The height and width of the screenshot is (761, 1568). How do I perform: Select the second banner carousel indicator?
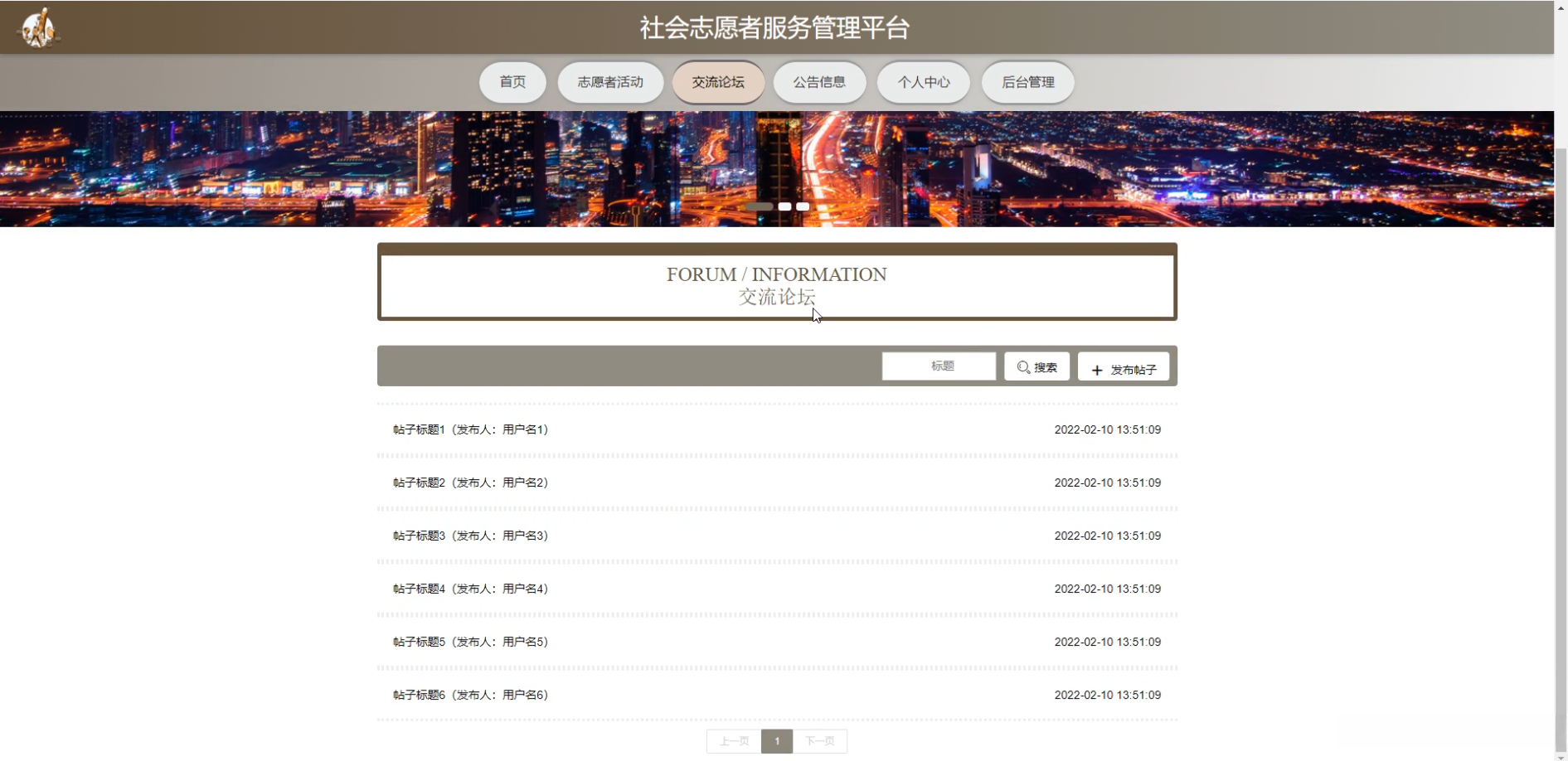click(x=784, y=206)
